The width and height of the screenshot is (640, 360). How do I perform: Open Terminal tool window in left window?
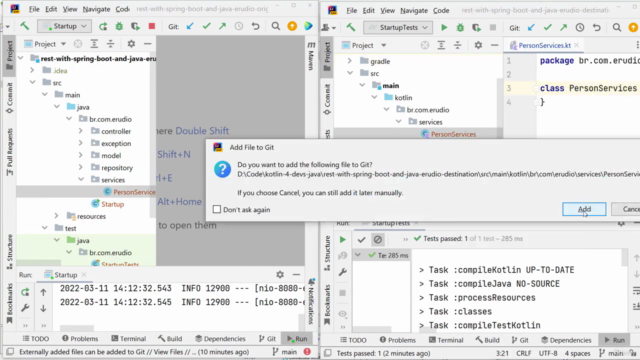pyautogui.click(x=129, y=338)
